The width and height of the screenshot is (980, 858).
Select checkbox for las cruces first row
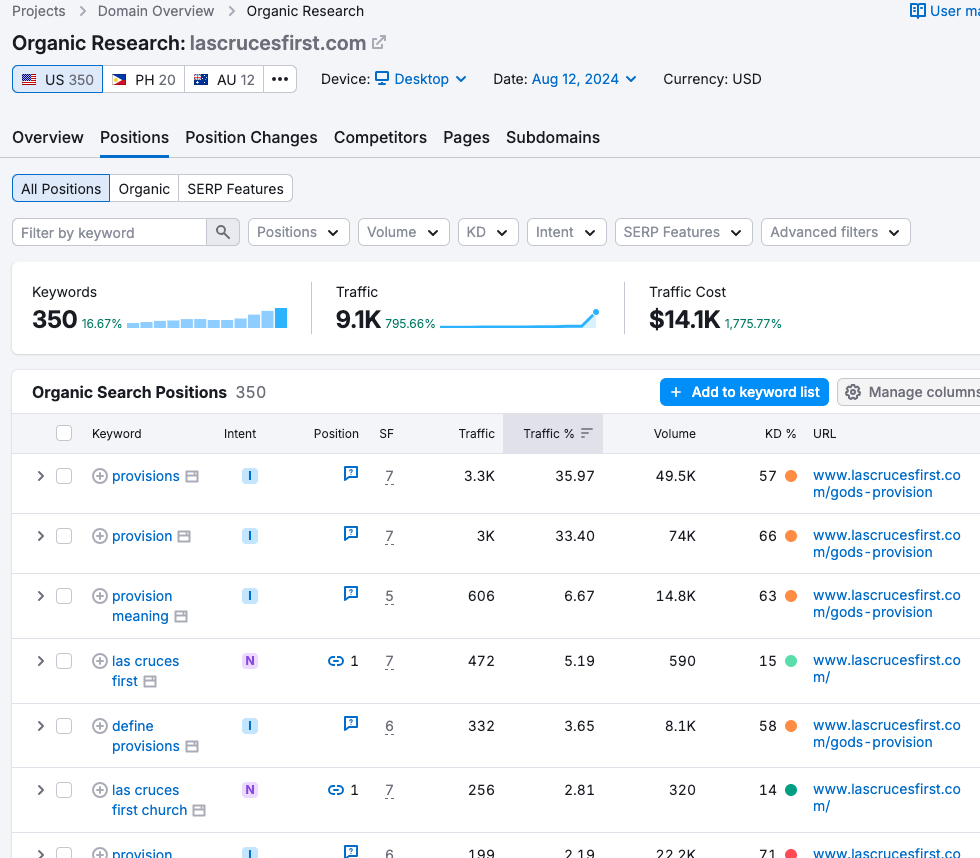pos(64,661)
